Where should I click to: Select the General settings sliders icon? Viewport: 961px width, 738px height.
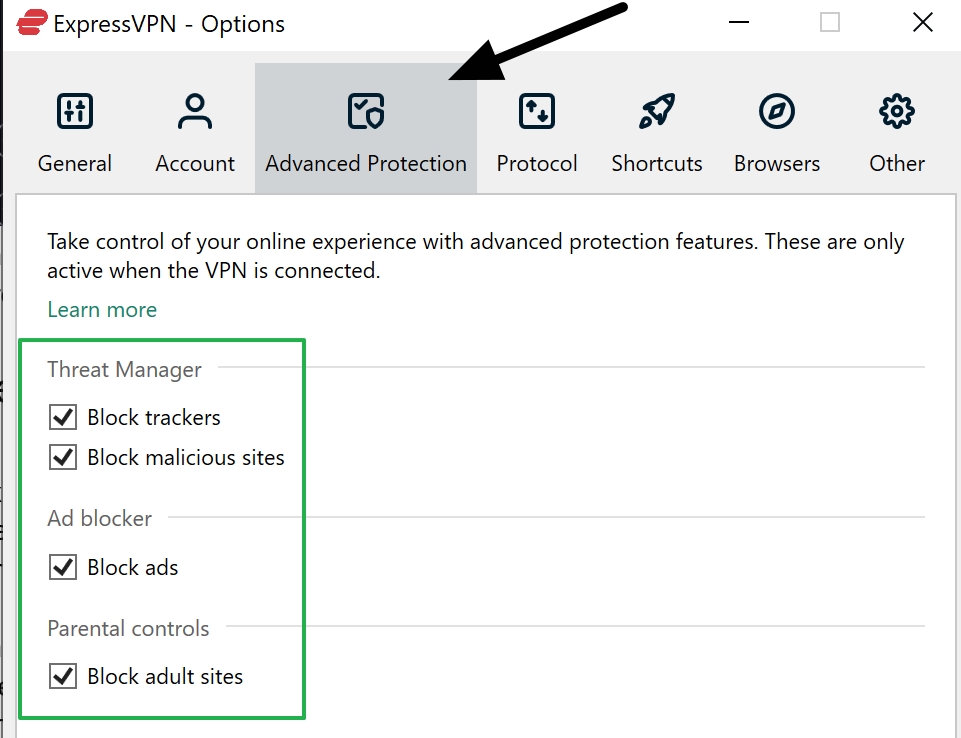pos(75,111)
